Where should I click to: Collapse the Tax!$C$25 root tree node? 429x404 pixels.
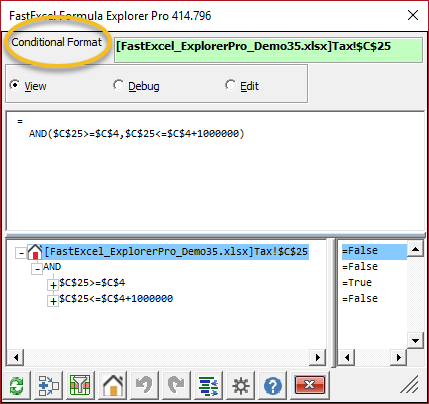(x=21, y=253)
